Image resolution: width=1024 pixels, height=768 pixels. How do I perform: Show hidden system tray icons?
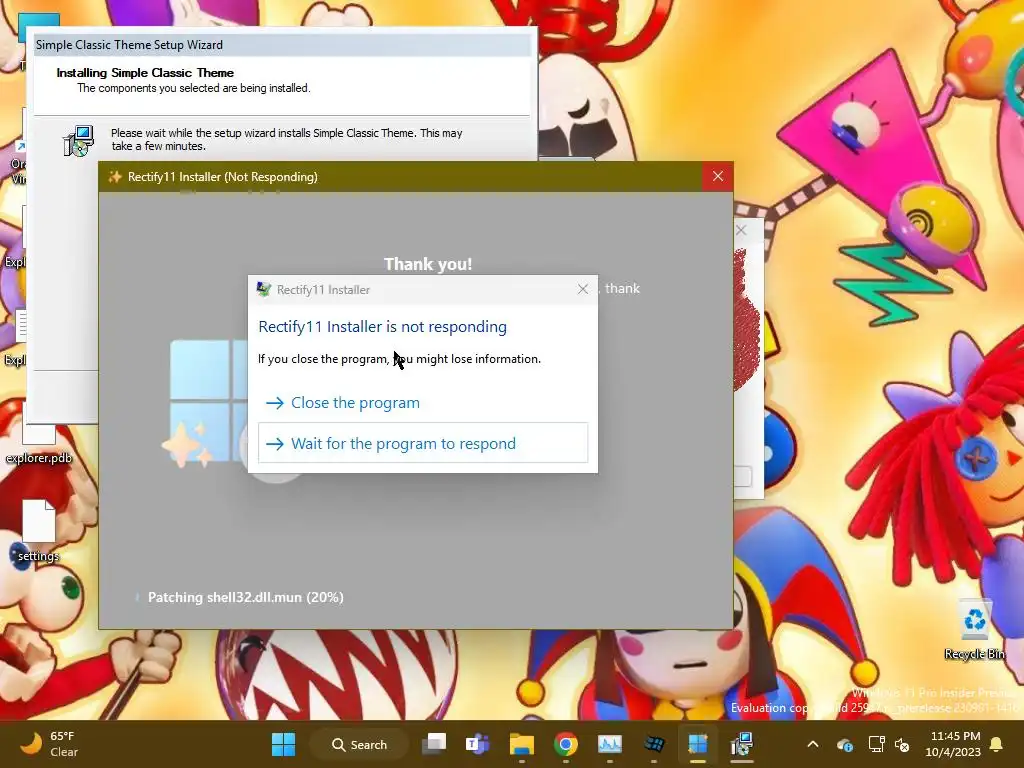click(812, 744)
